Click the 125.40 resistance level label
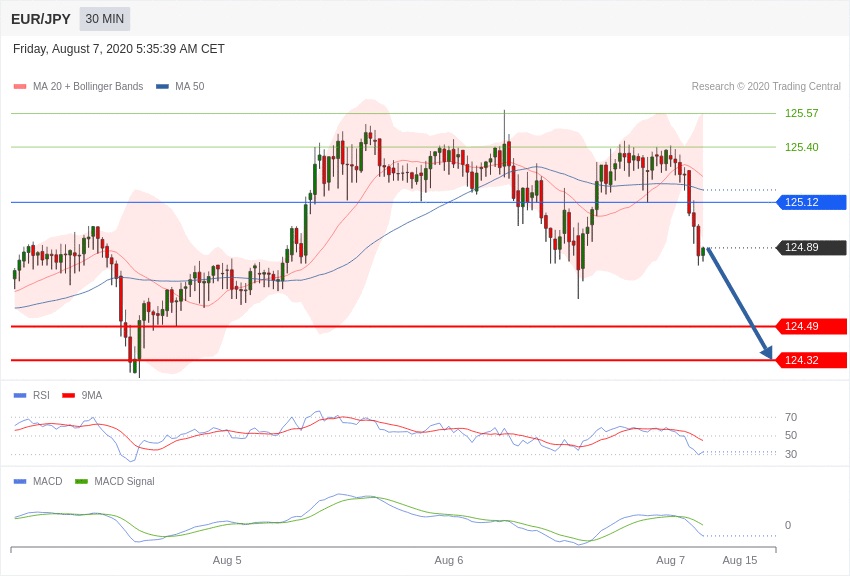 (x=801, y=147)
